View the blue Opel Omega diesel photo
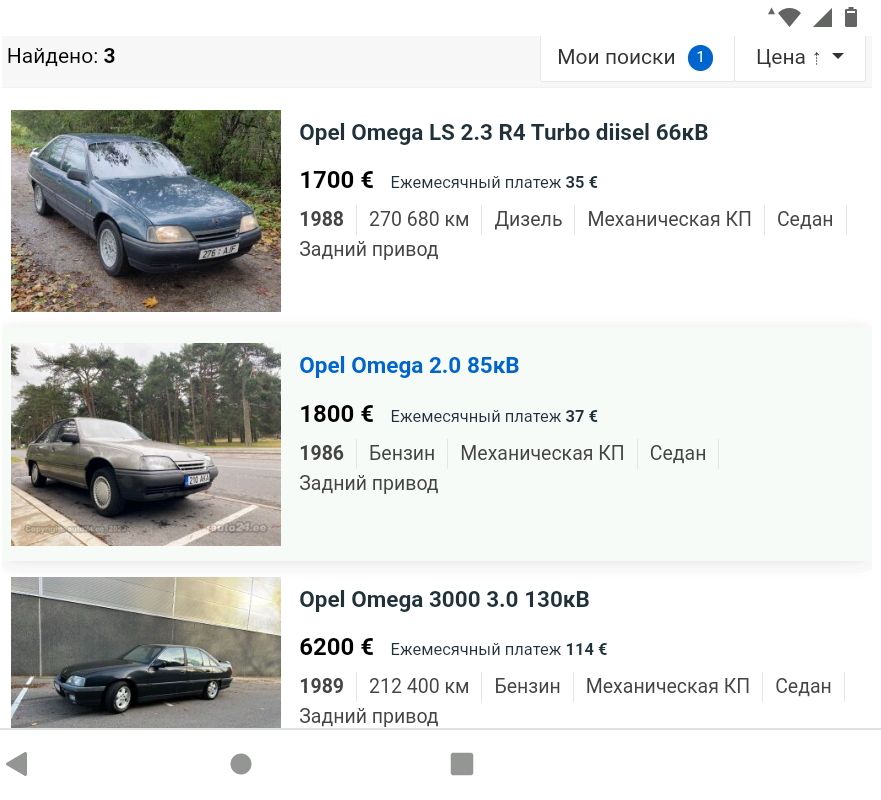Screen dimensions: 881x800 coord(146,211)
